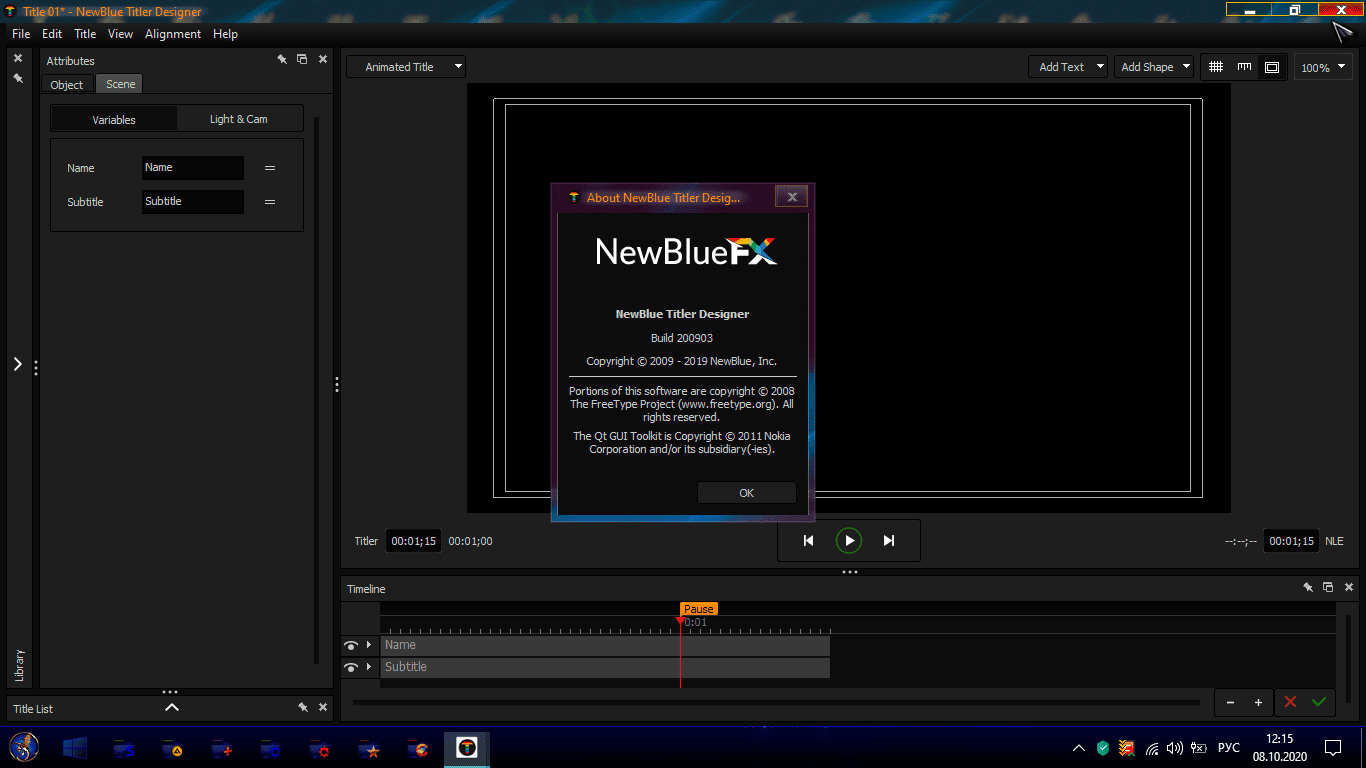The image size is (1366, 768).
Task: Expand the Subtitle layer row
Action: [x=369, y=666]
